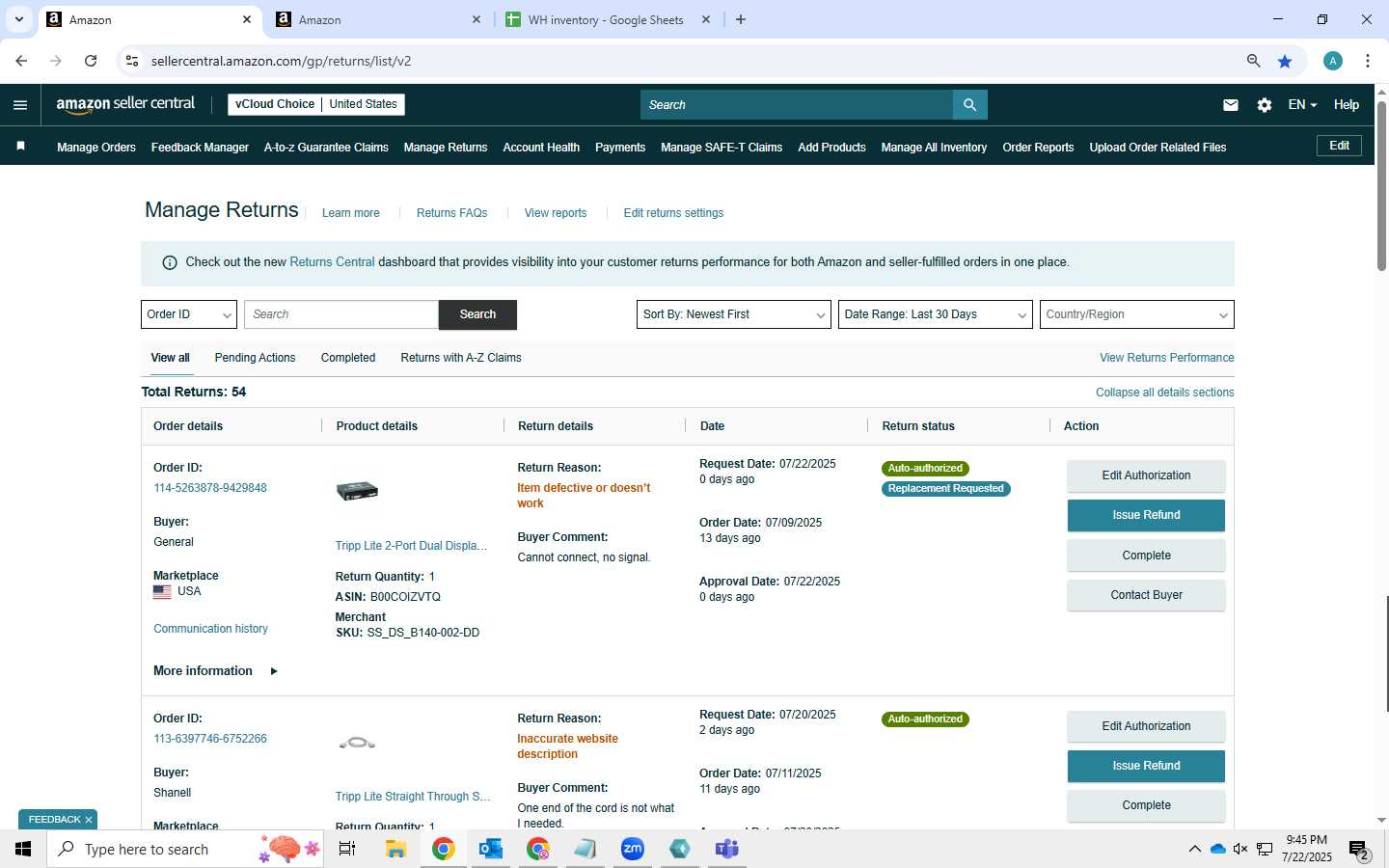Click Edit Authorization for order 114-5263878-9429848
This screenshot has width=1389, height=868.
(x=1146, y=475)
